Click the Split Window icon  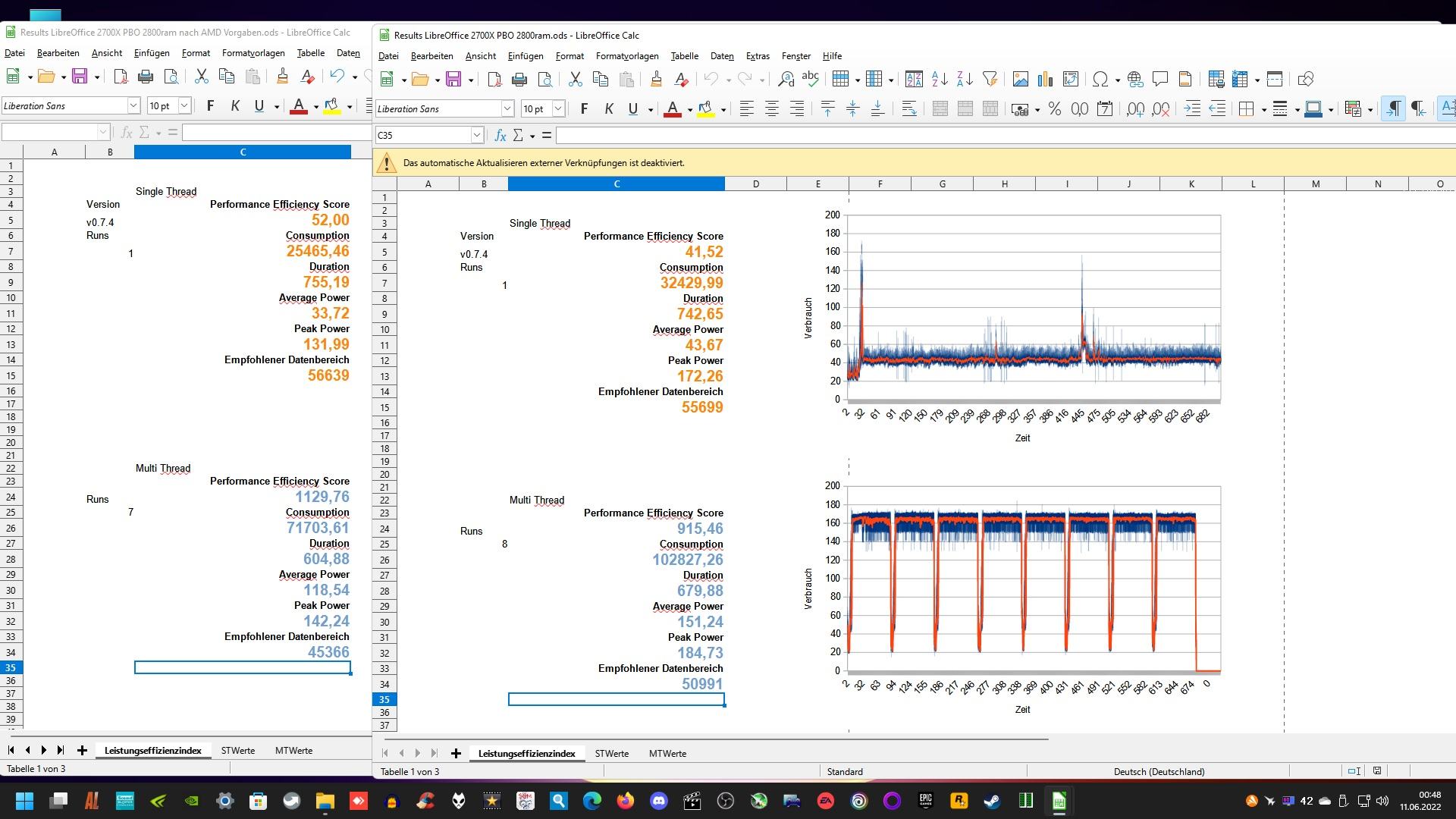[x=1275, y=79]
